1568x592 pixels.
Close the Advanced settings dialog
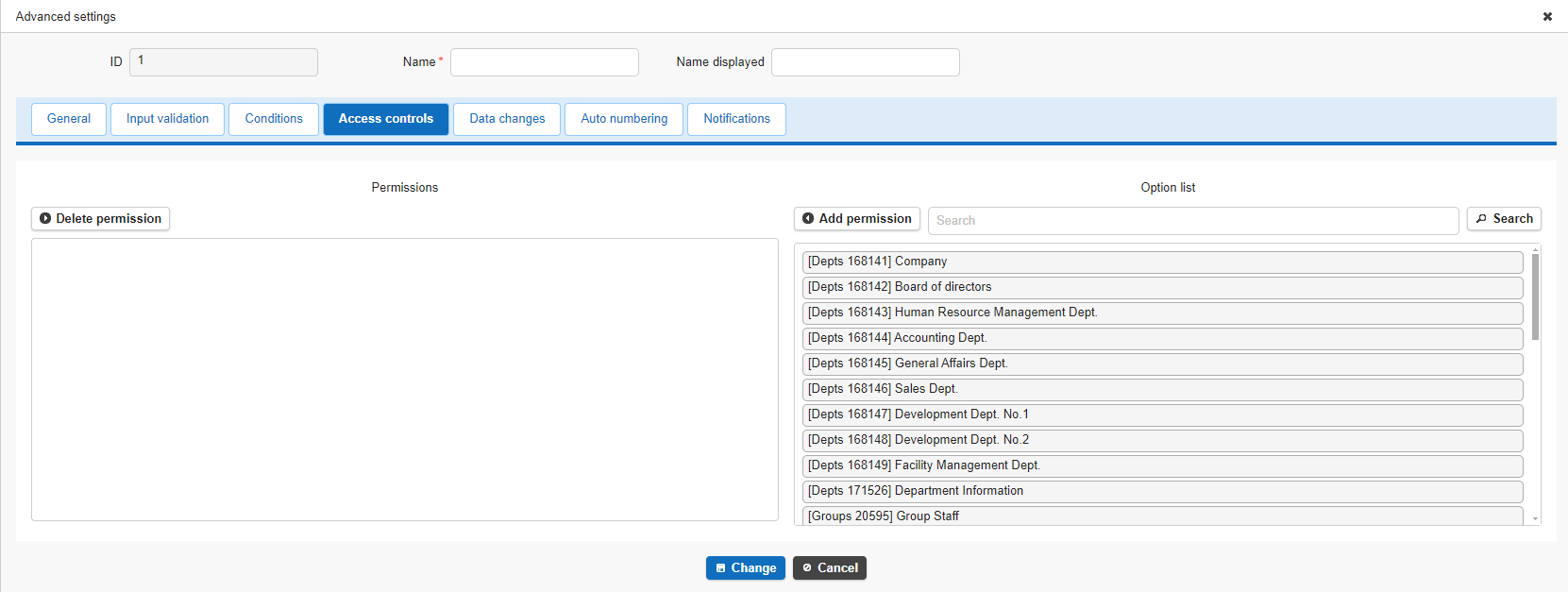[x=1547, y=16]
